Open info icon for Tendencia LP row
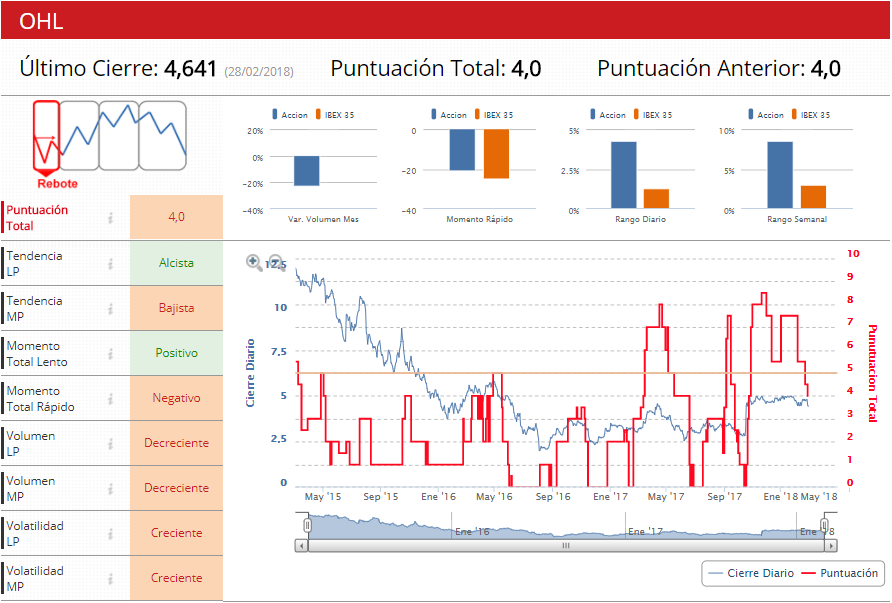Viewport: 892px width, 603px height. 111,263
